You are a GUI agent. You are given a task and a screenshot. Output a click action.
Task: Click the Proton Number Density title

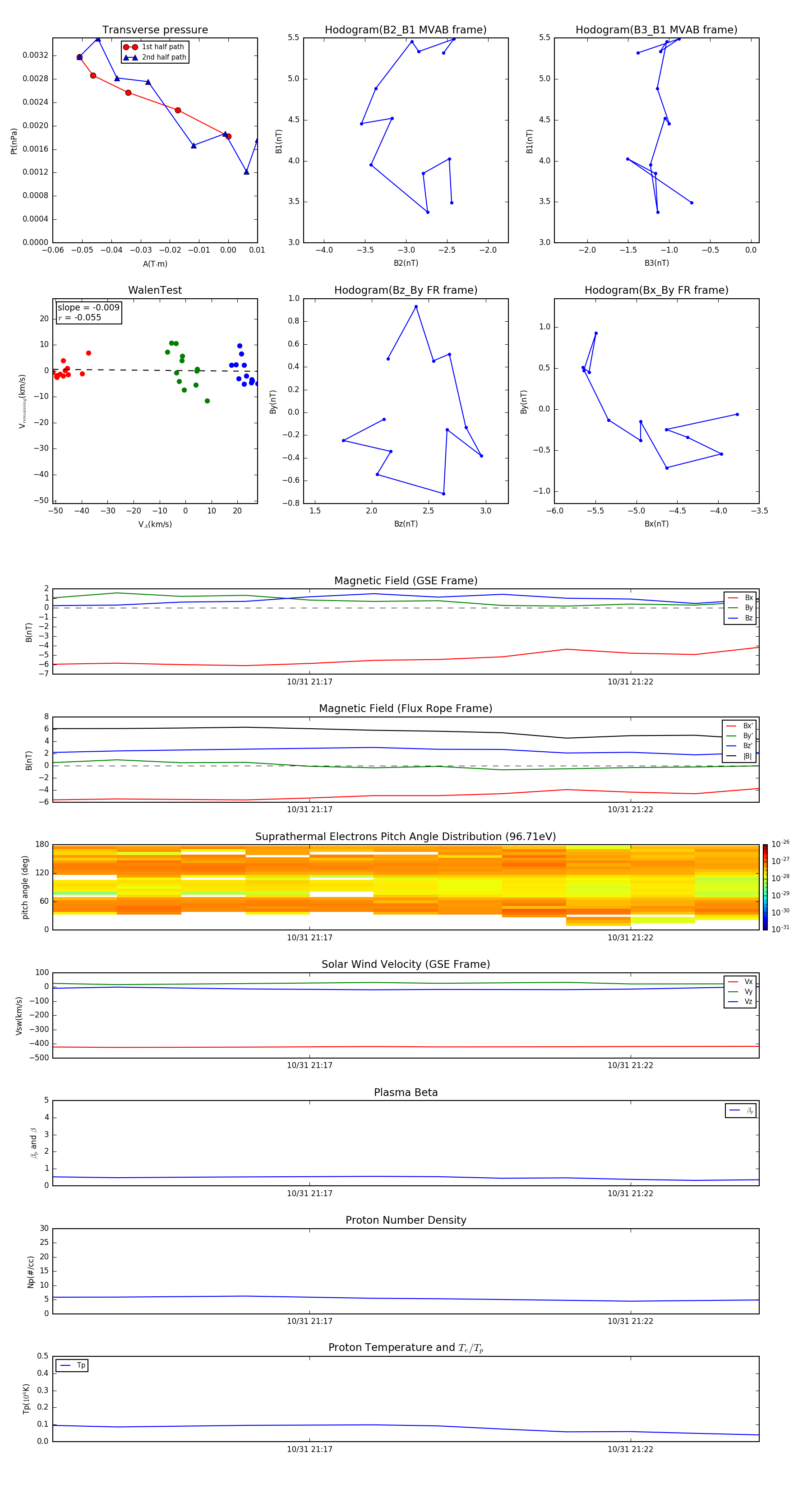tap(405, 1220)
